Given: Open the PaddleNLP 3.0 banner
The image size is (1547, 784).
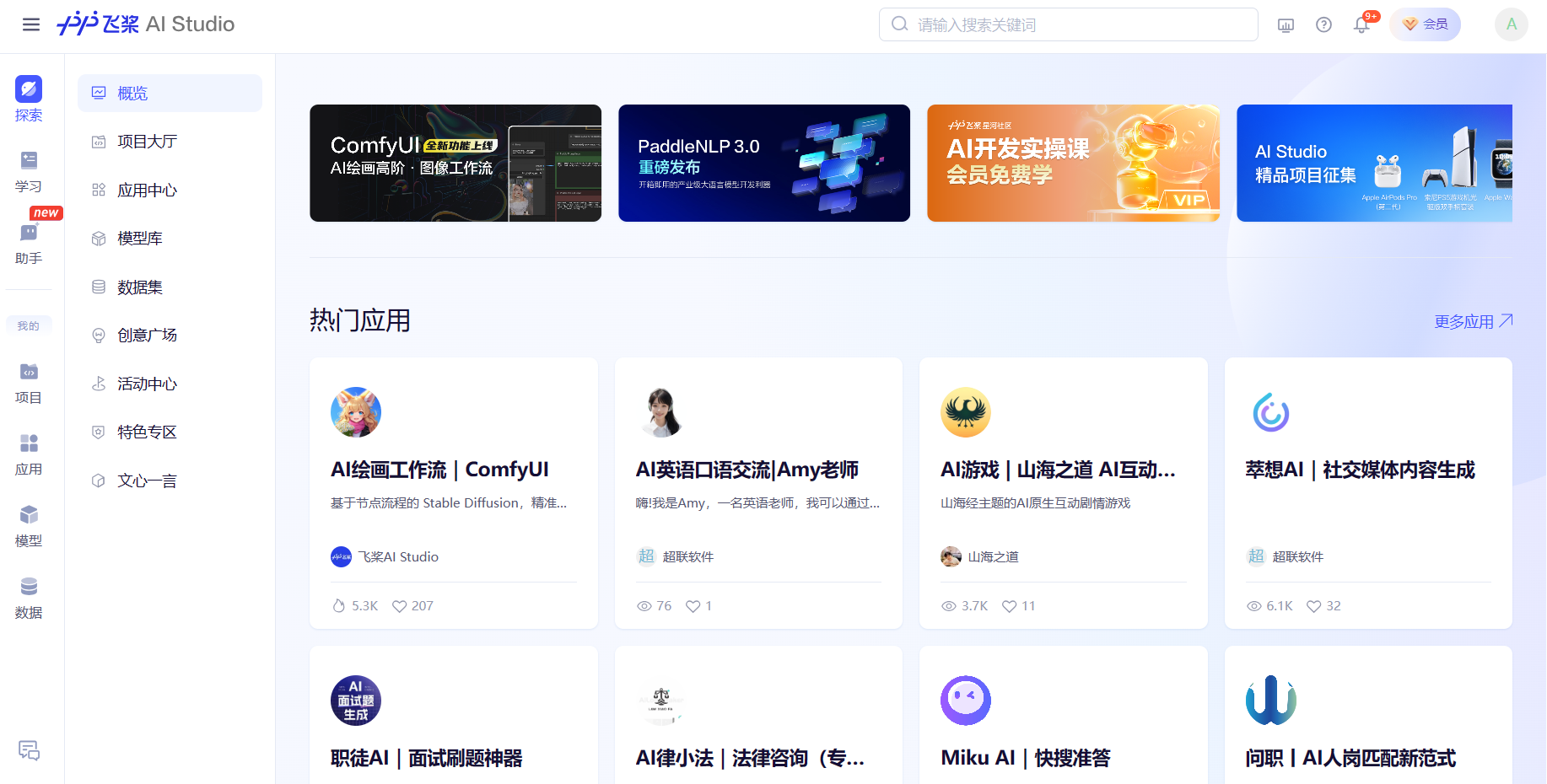Looking at the screenshot, I should coord(763,163).
